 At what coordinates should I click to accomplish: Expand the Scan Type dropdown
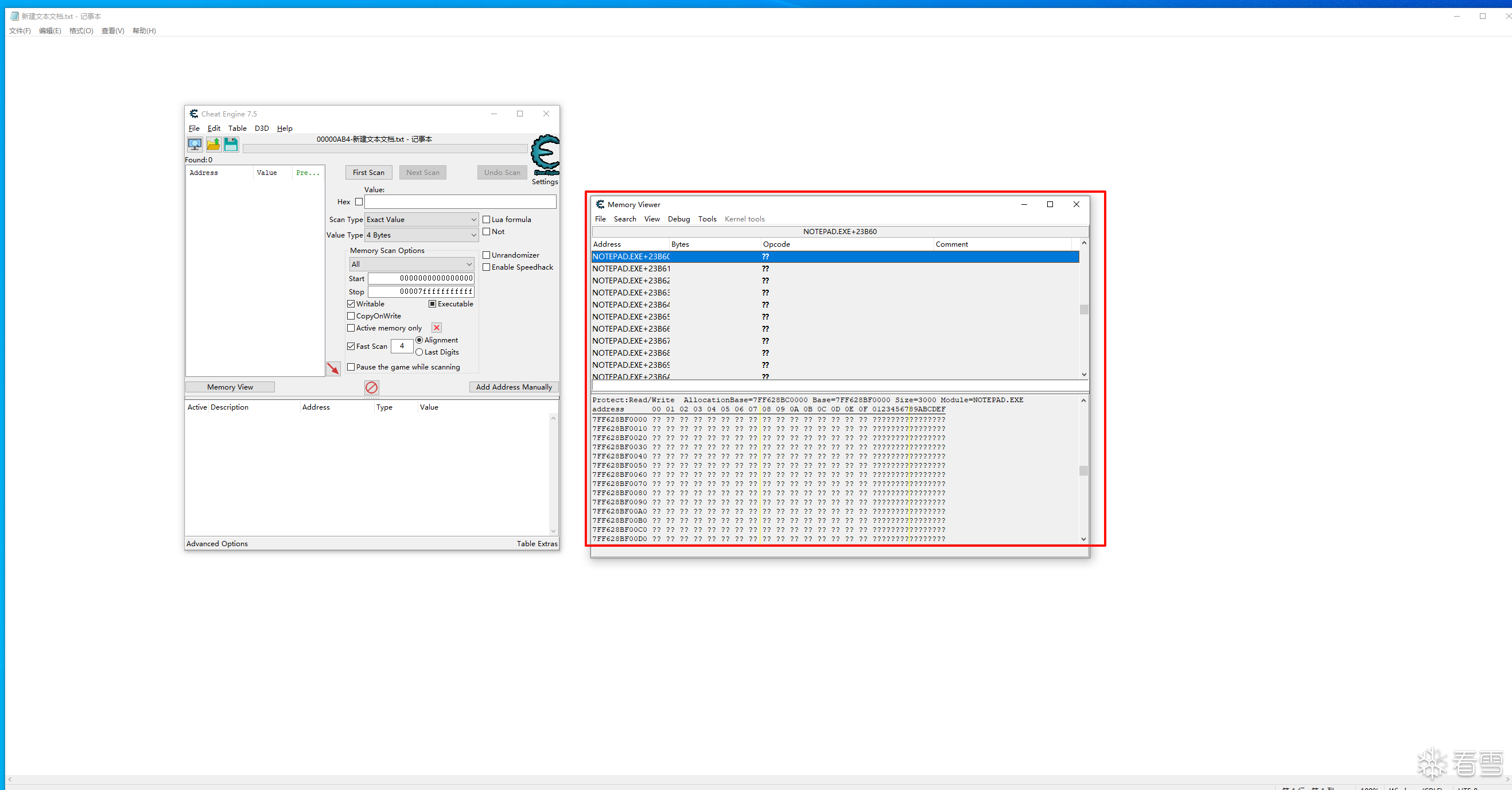421,220
